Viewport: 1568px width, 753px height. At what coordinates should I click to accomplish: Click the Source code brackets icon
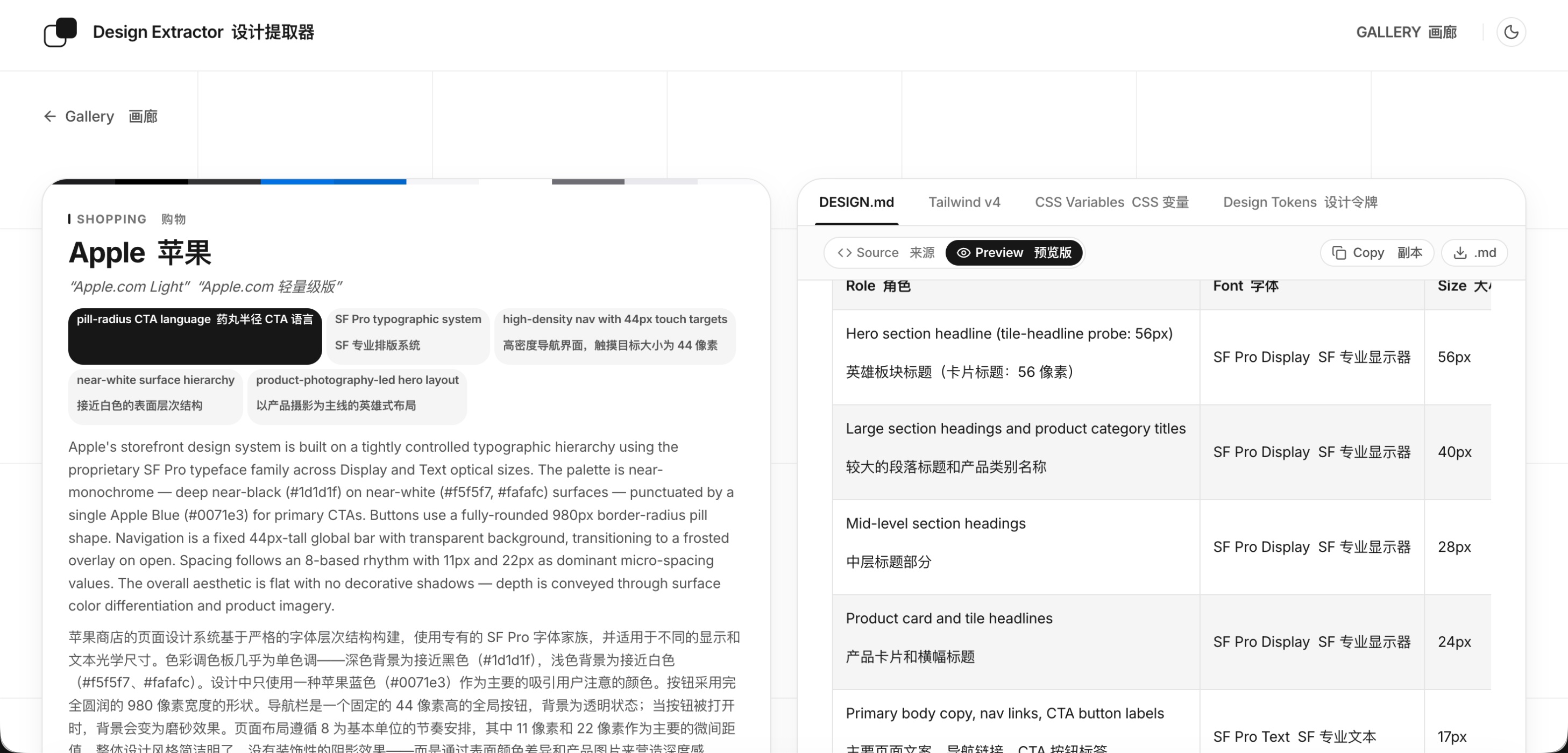845,253
